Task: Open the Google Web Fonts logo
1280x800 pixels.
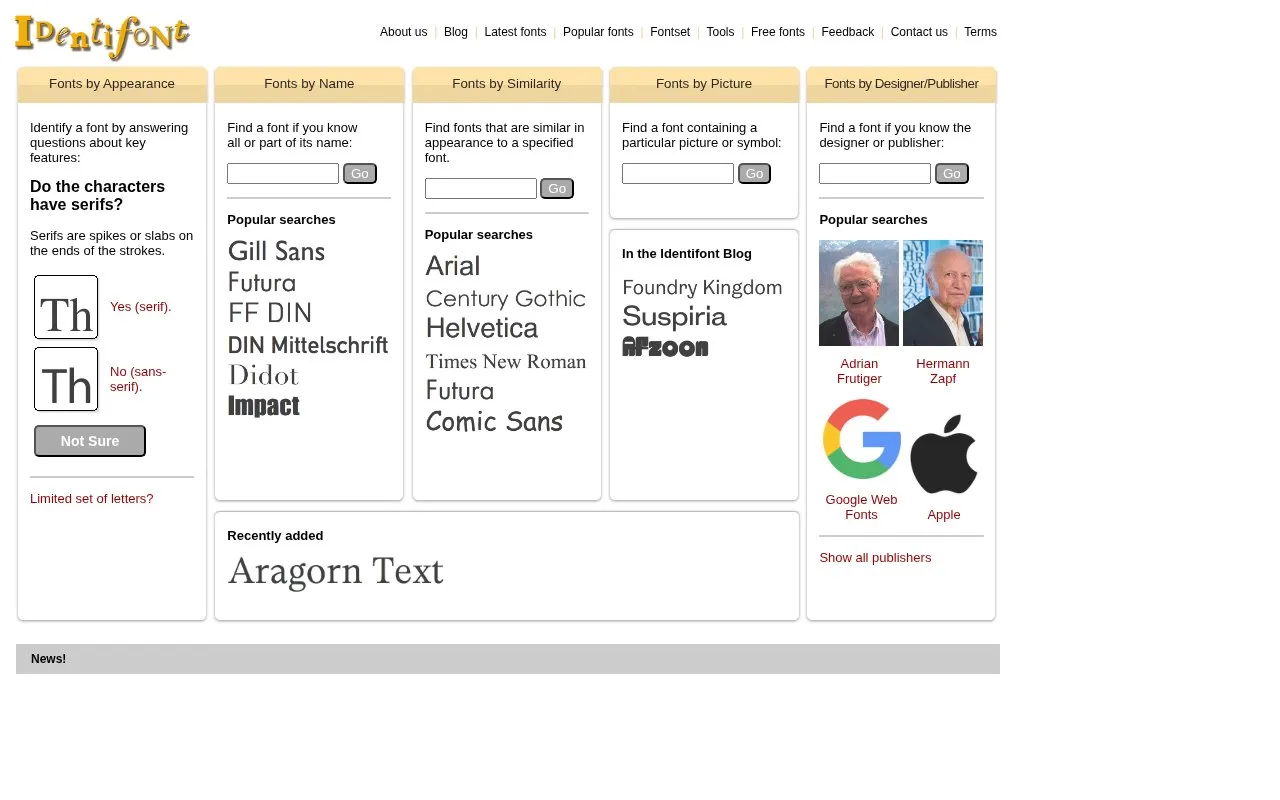Action: pos(861,439)
